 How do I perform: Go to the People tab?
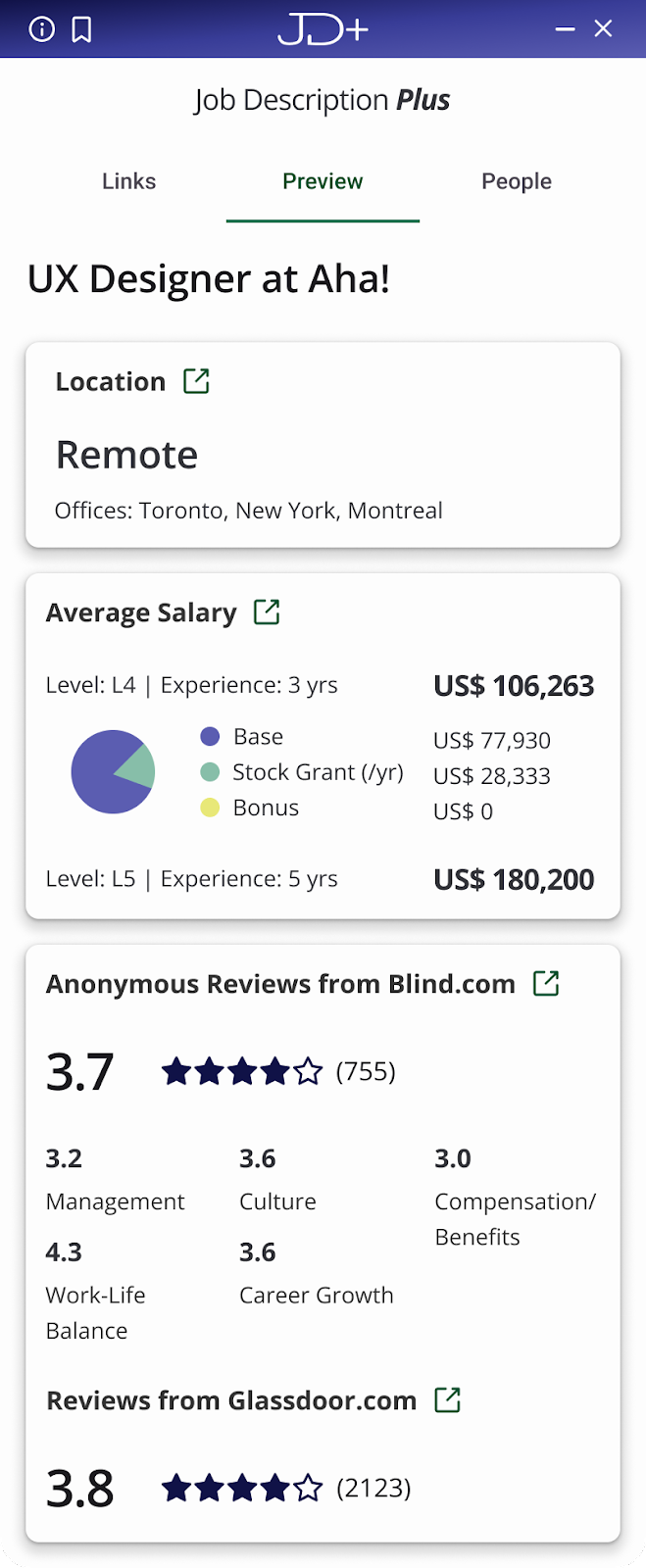[x=517, y=181]
